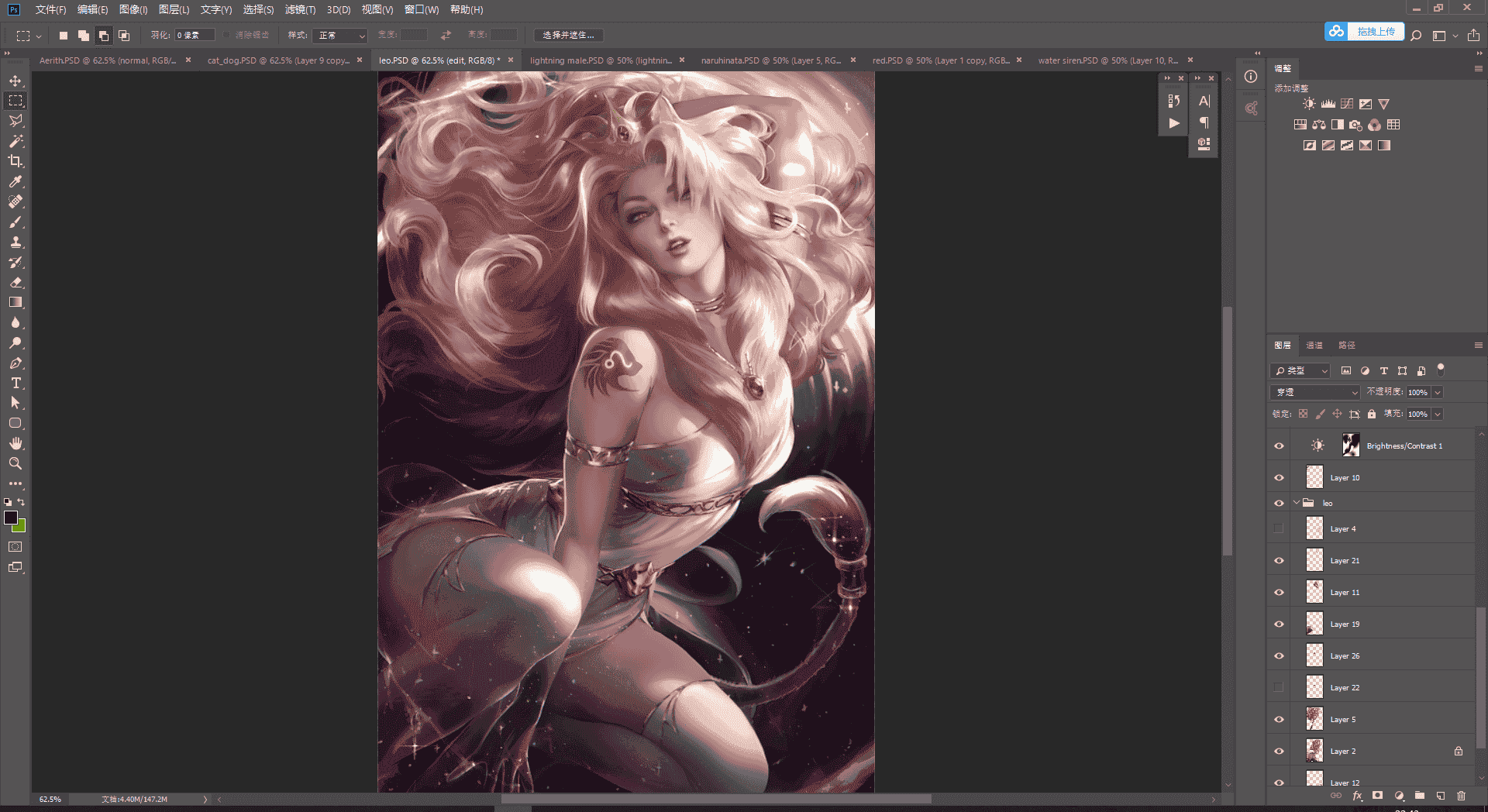
Task: Open layer filter type dropdown
Action: (x=1300, y=370)
